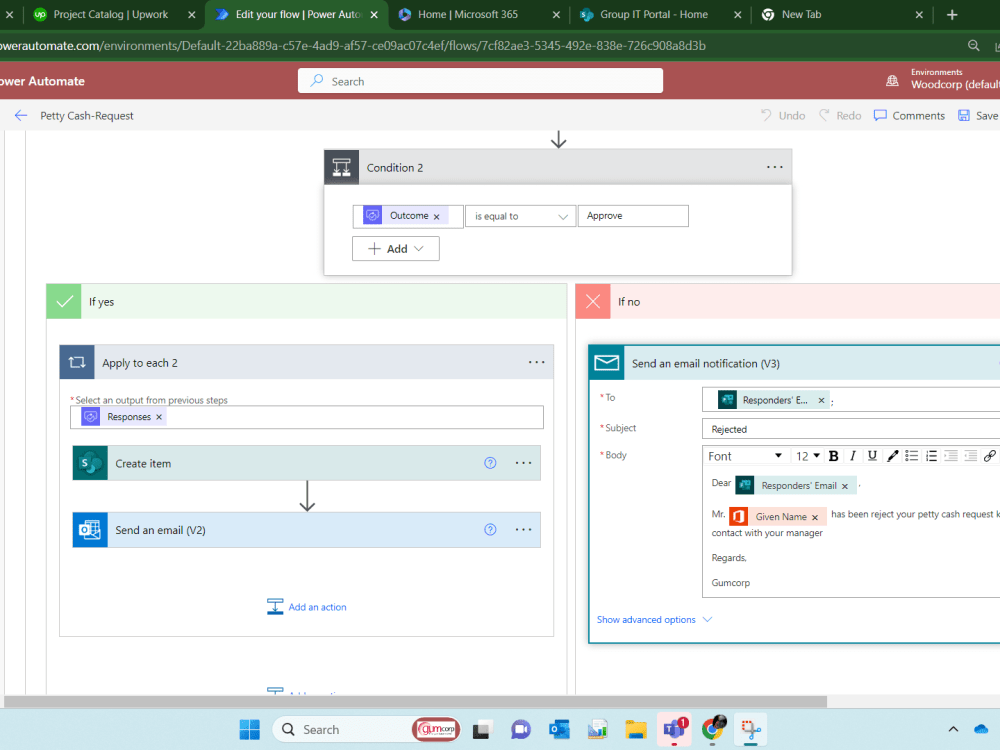Insert a bulleted list
This screenshot has height=750, width=1000.
point(912,456)
